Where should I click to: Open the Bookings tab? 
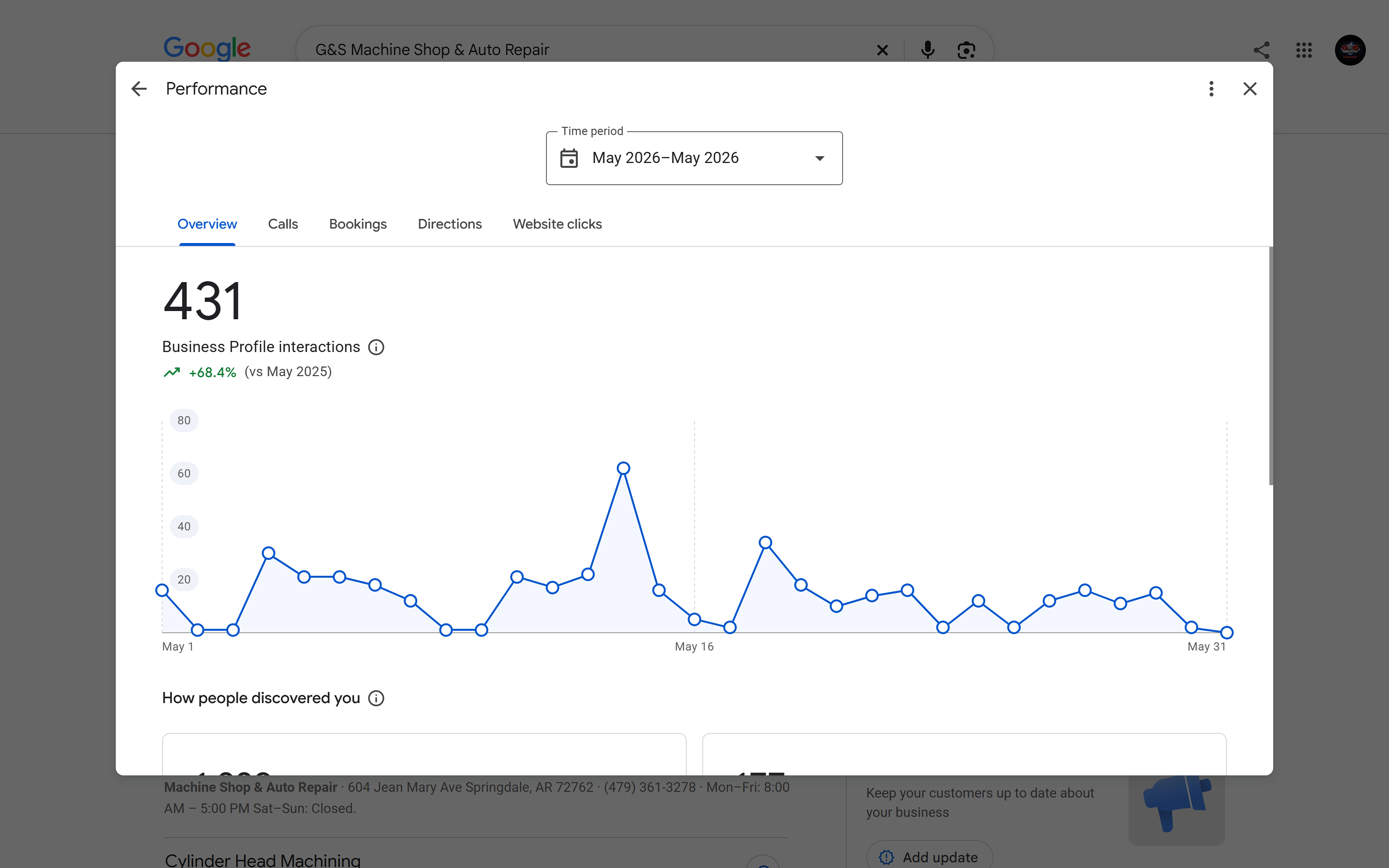[357, 224]
